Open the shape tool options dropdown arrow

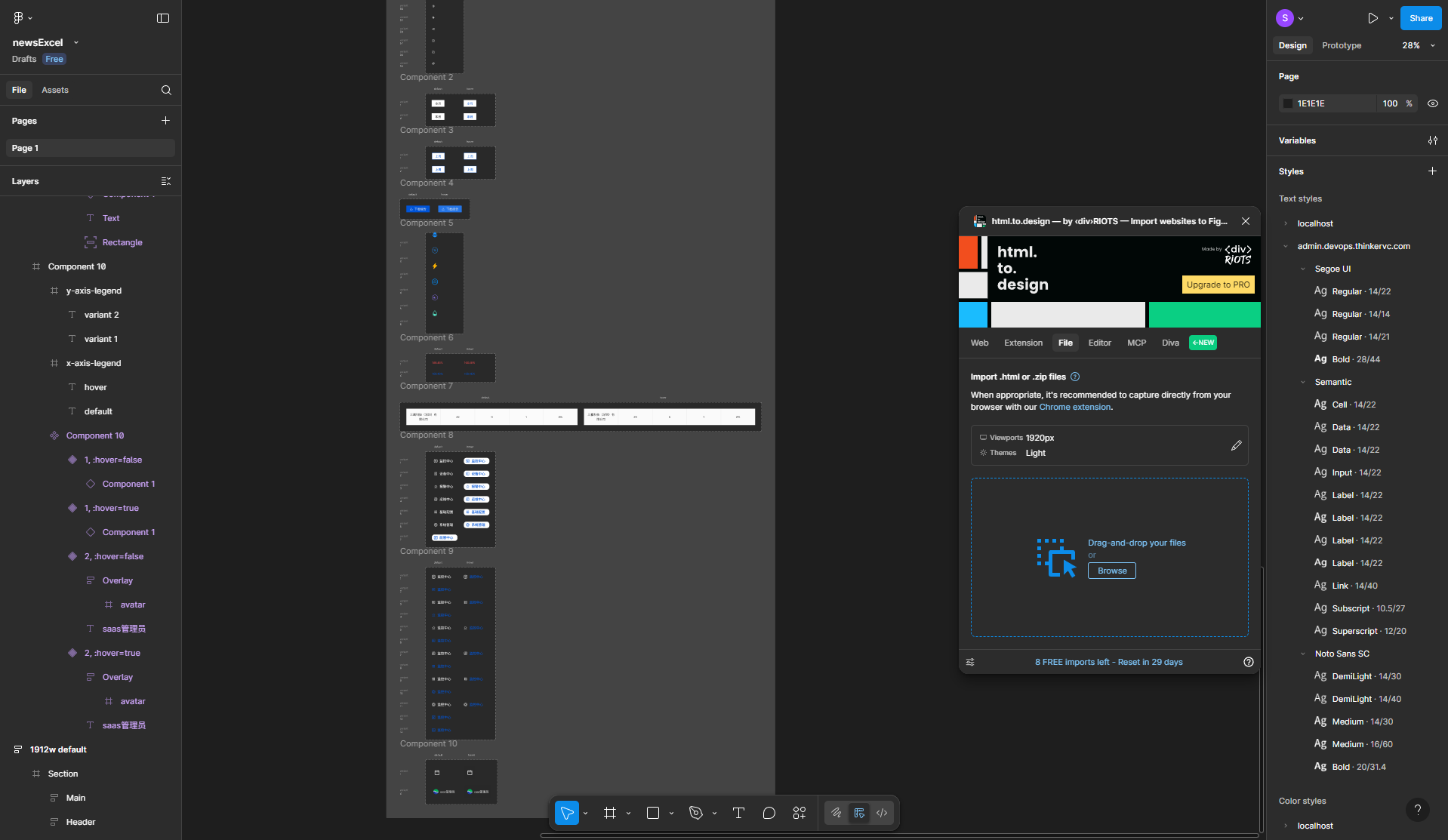671,813
